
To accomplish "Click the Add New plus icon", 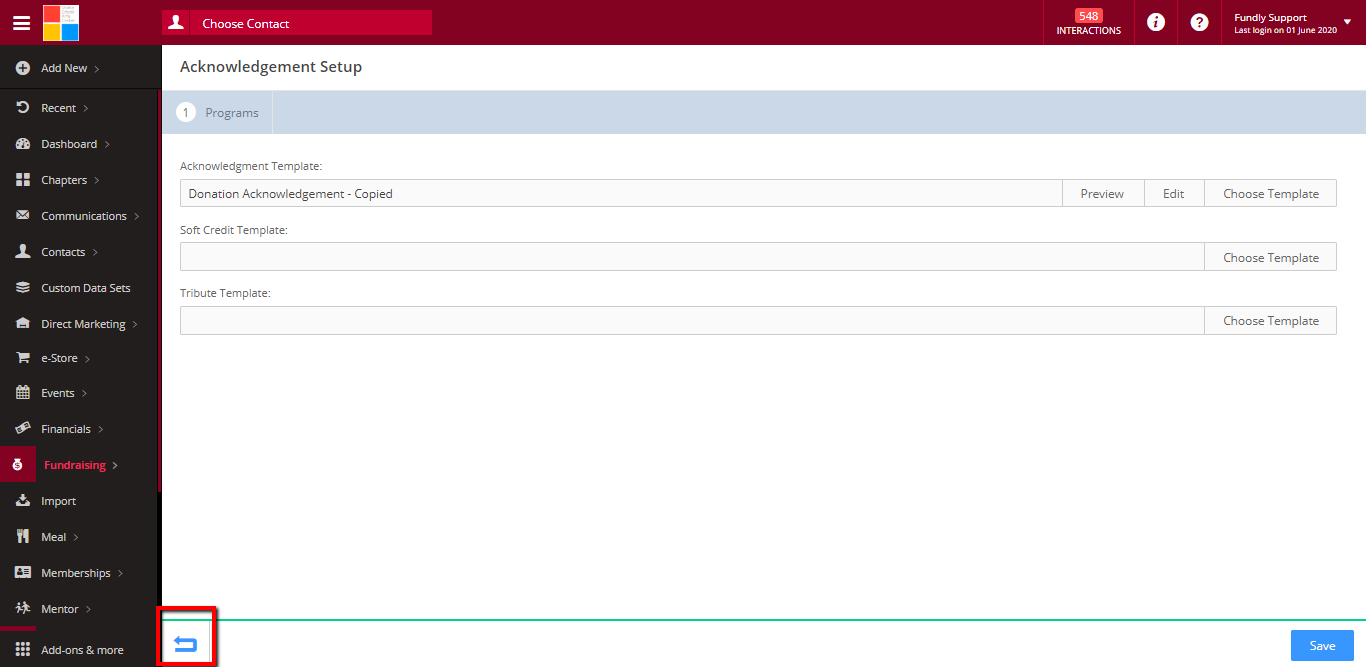I will [x=23, y=68].
